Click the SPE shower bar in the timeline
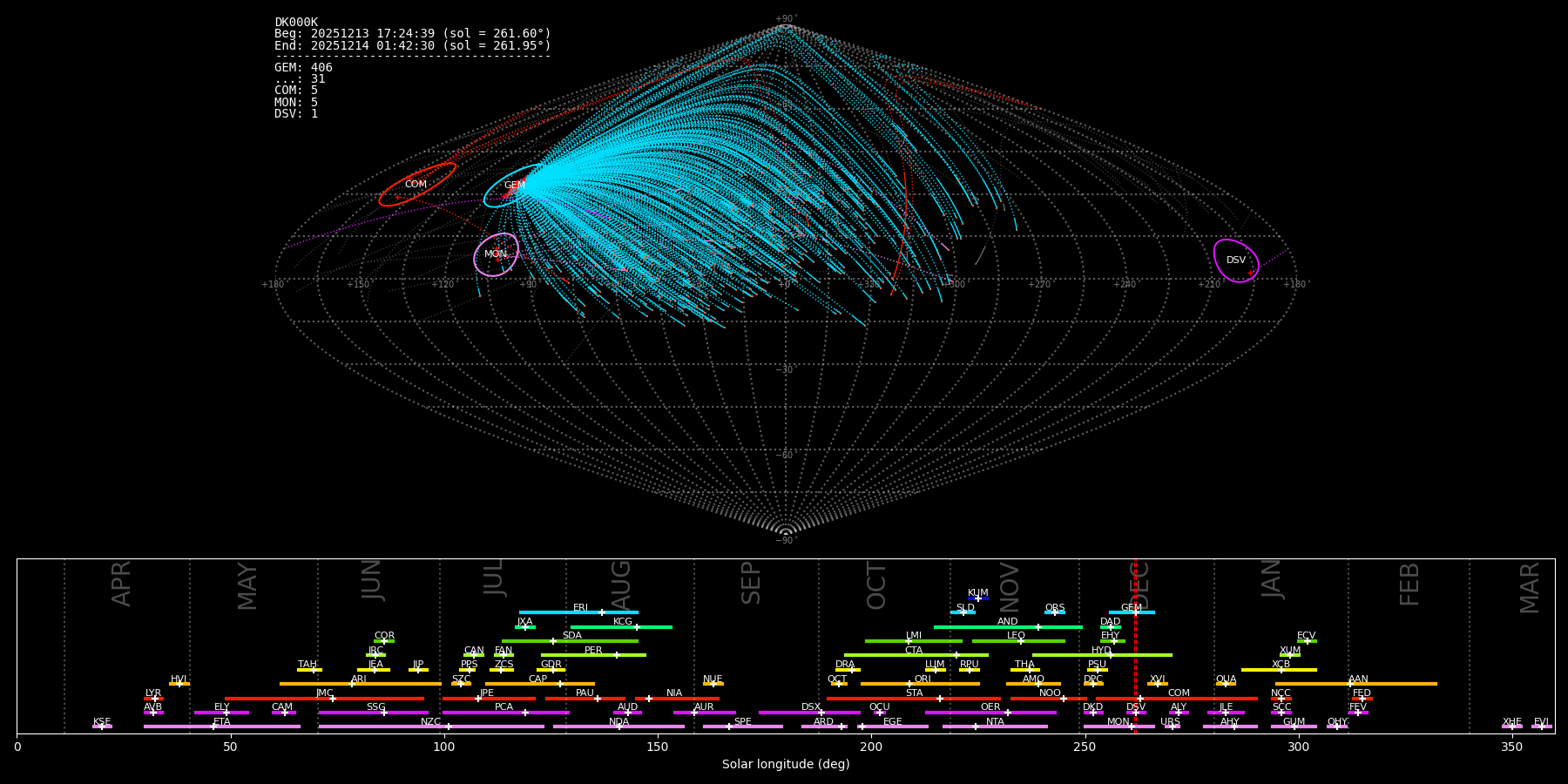The height and width of the screenshot is (784, 1568). 743,727
